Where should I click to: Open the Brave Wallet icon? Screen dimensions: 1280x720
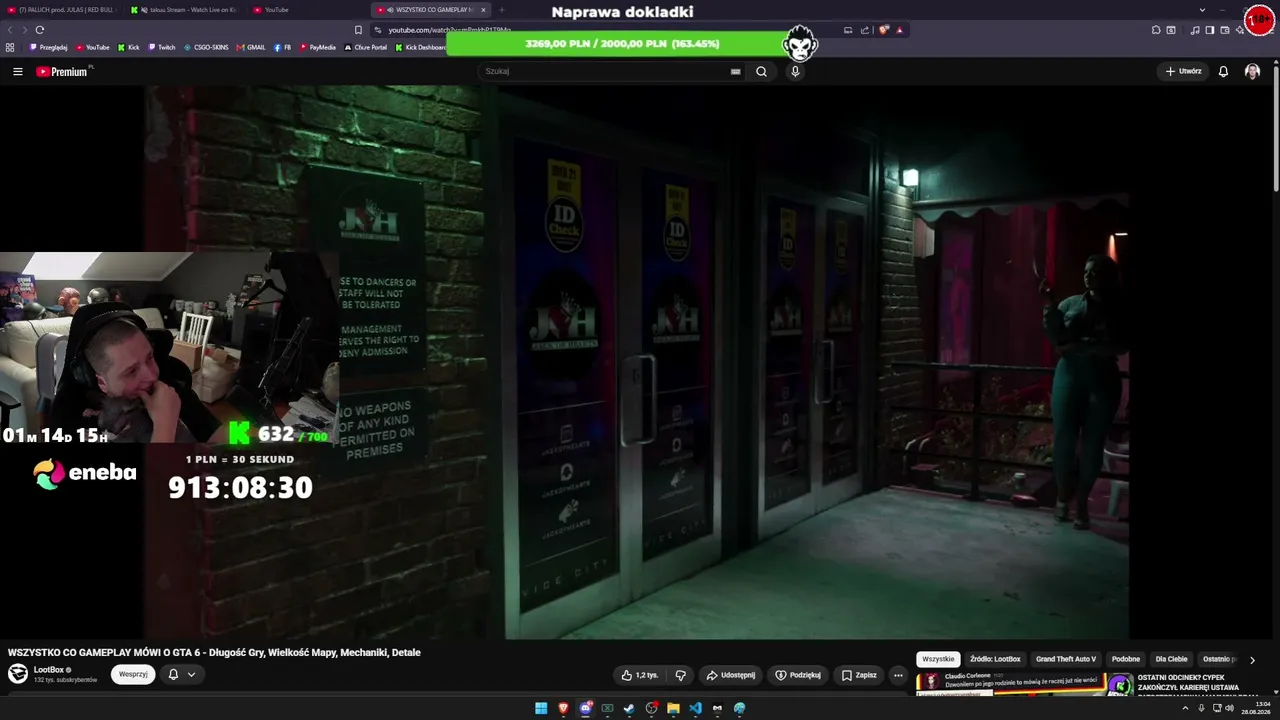[1225, 30]
